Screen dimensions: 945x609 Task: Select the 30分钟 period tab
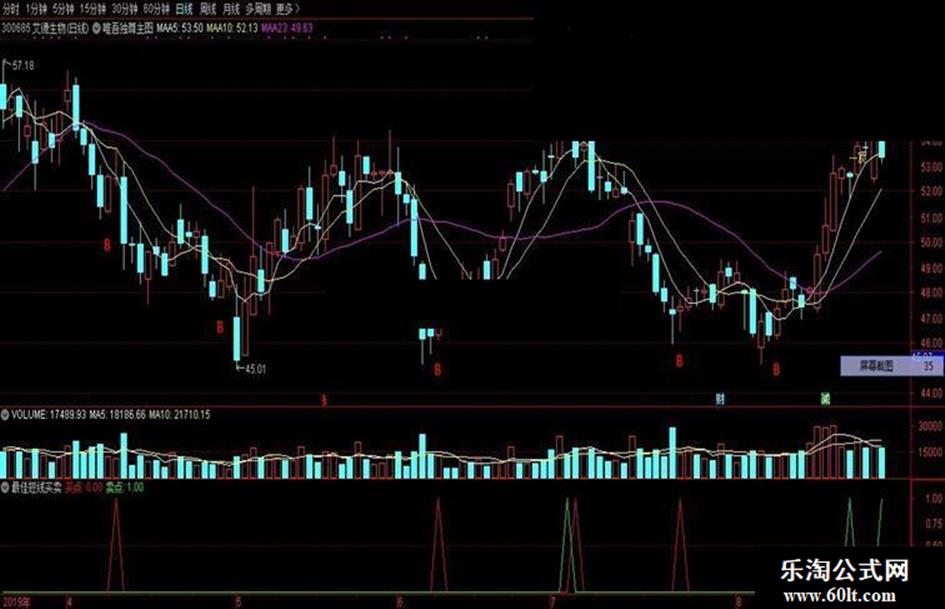click(x=125, y=9)
